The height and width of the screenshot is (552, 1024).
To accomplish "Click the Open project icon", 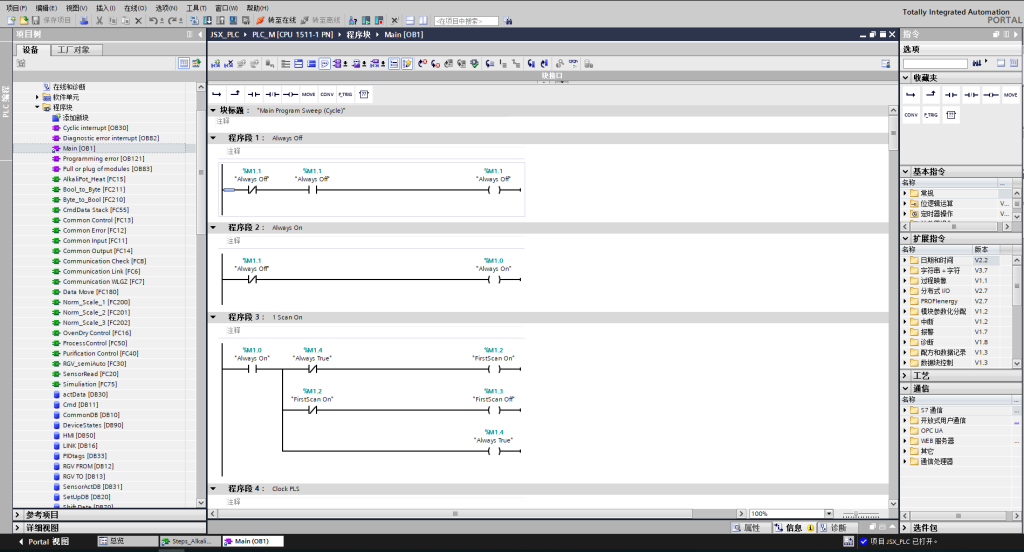I will pos(24,21).
